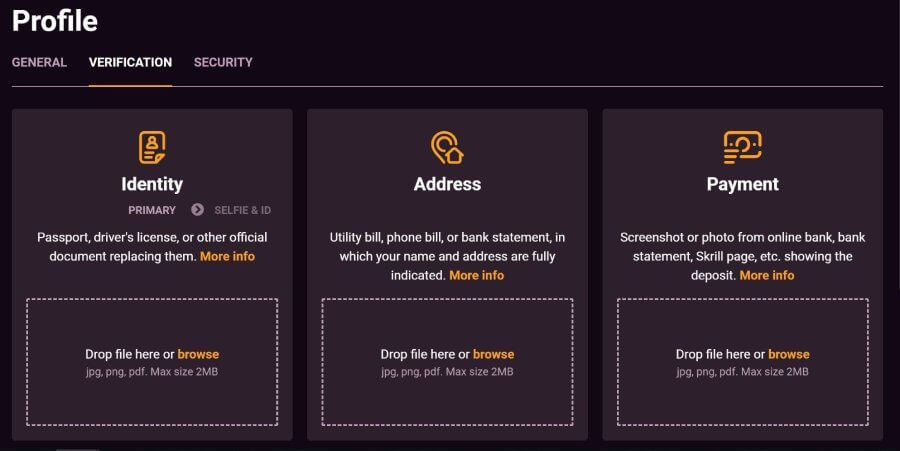Browse for a Payment proof file
The height and width of the screenshot is (451, 900).
(789, 354)
